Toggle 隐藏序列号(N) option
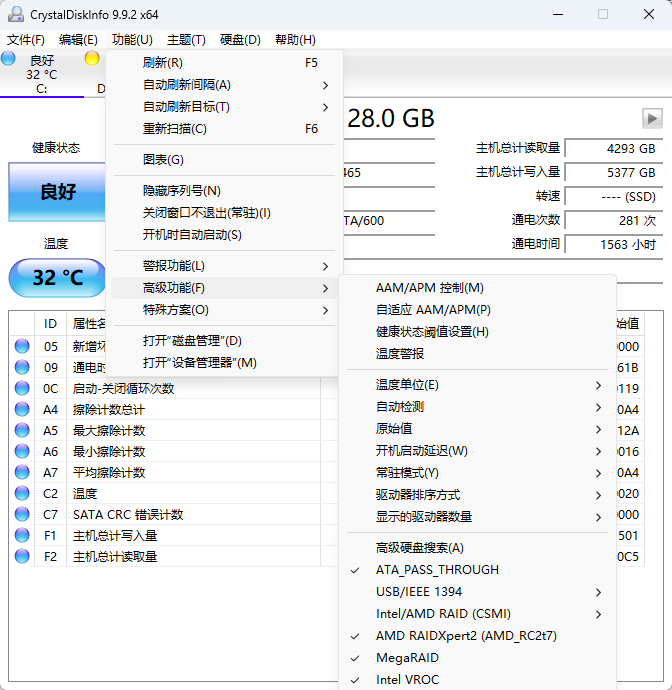 (x=224, y=191)
